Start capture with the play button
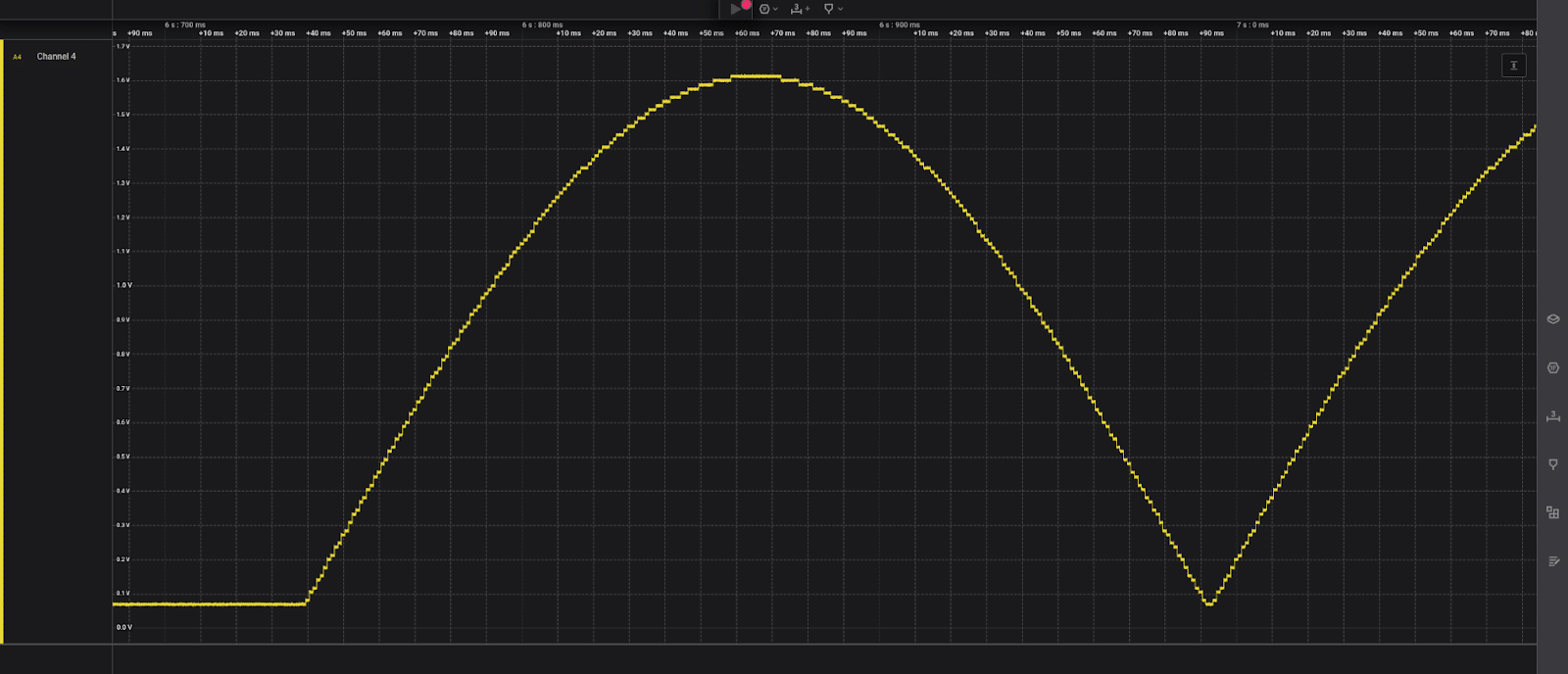This screenshot has height=674, width=1568. [736, 9]
